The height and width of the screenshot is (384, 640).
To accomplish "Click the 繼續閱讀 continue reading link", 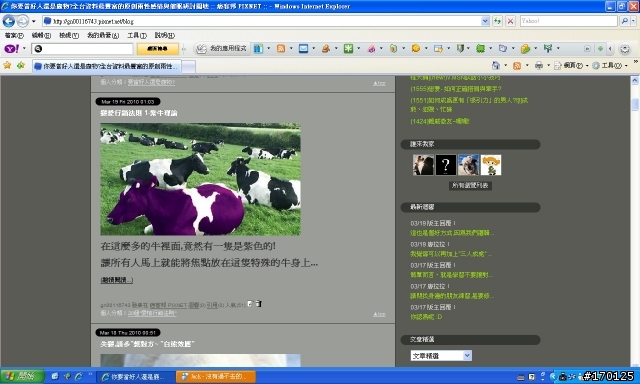I will pyautogui.click(x=117, y=280).
